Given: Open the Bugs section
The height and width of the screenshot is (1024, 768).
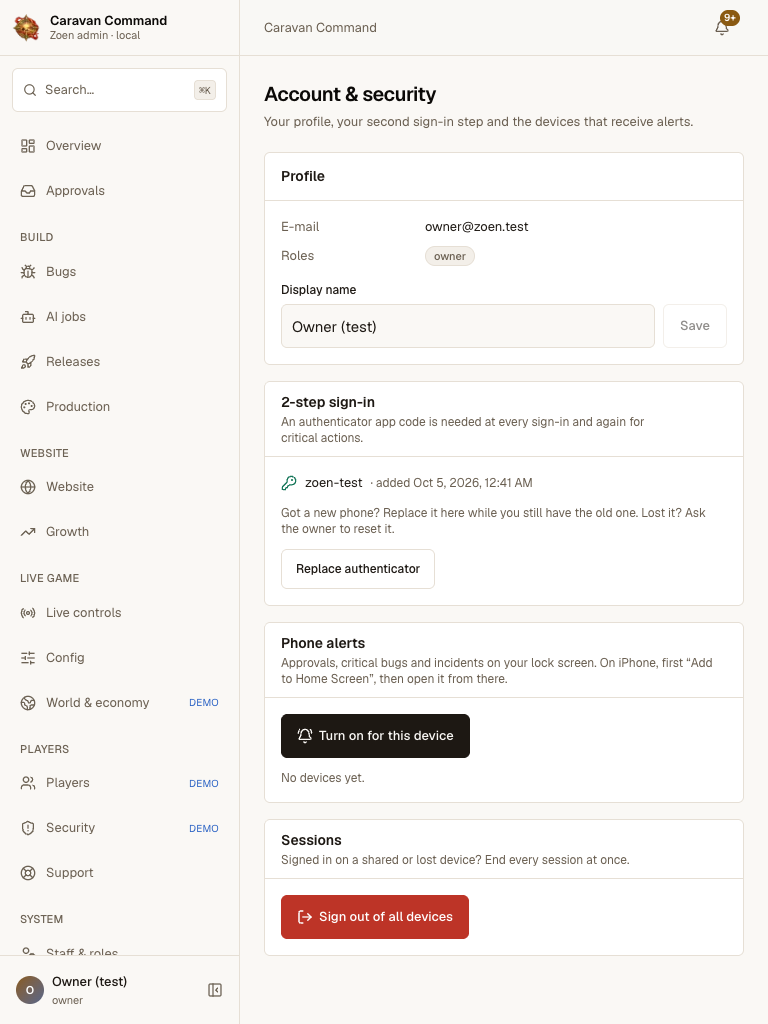Looking at the screenshot, I should 120,272.
